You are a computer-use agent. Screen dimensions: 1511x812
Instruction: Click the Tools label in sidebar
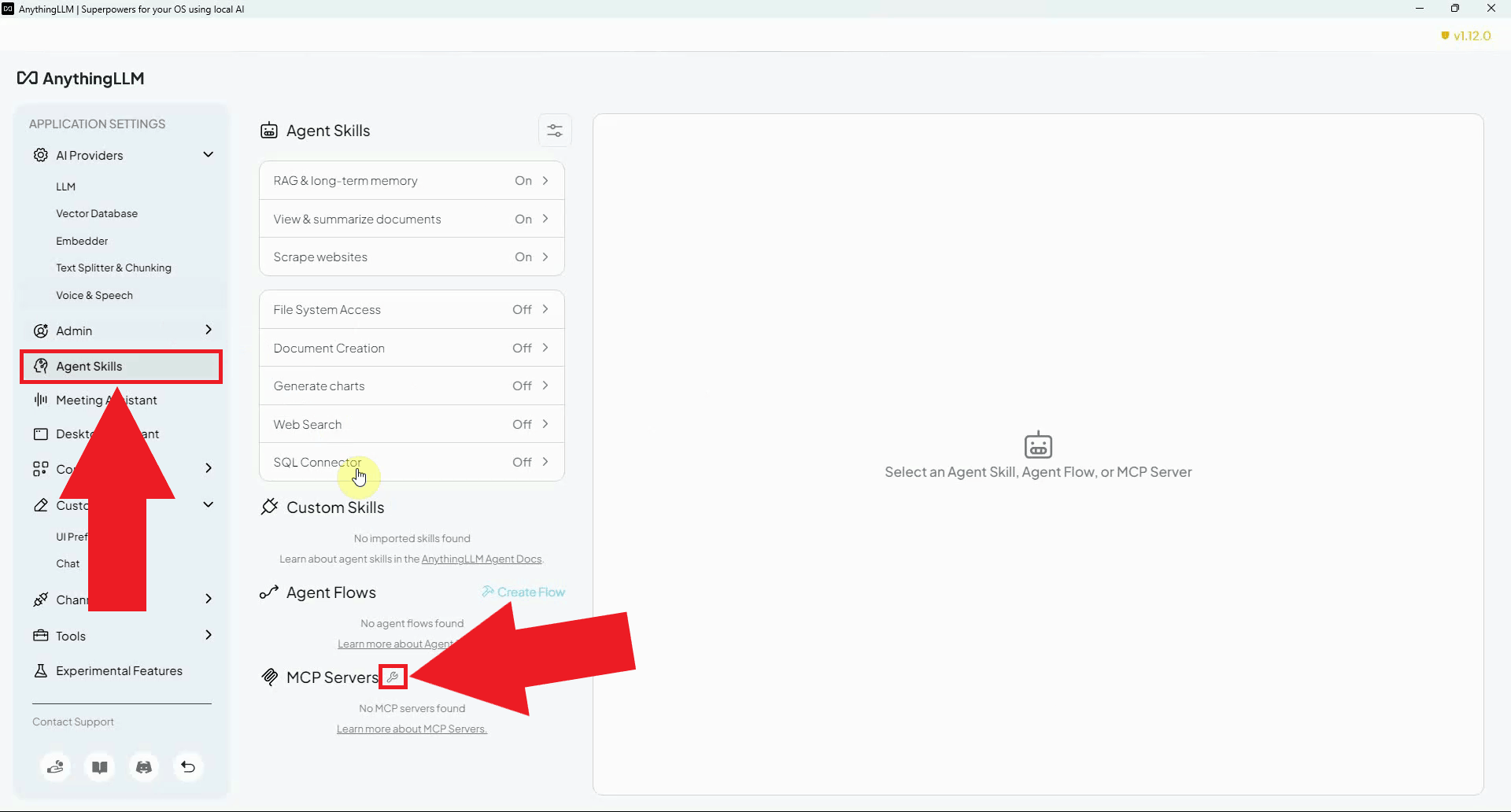[71, 636]
